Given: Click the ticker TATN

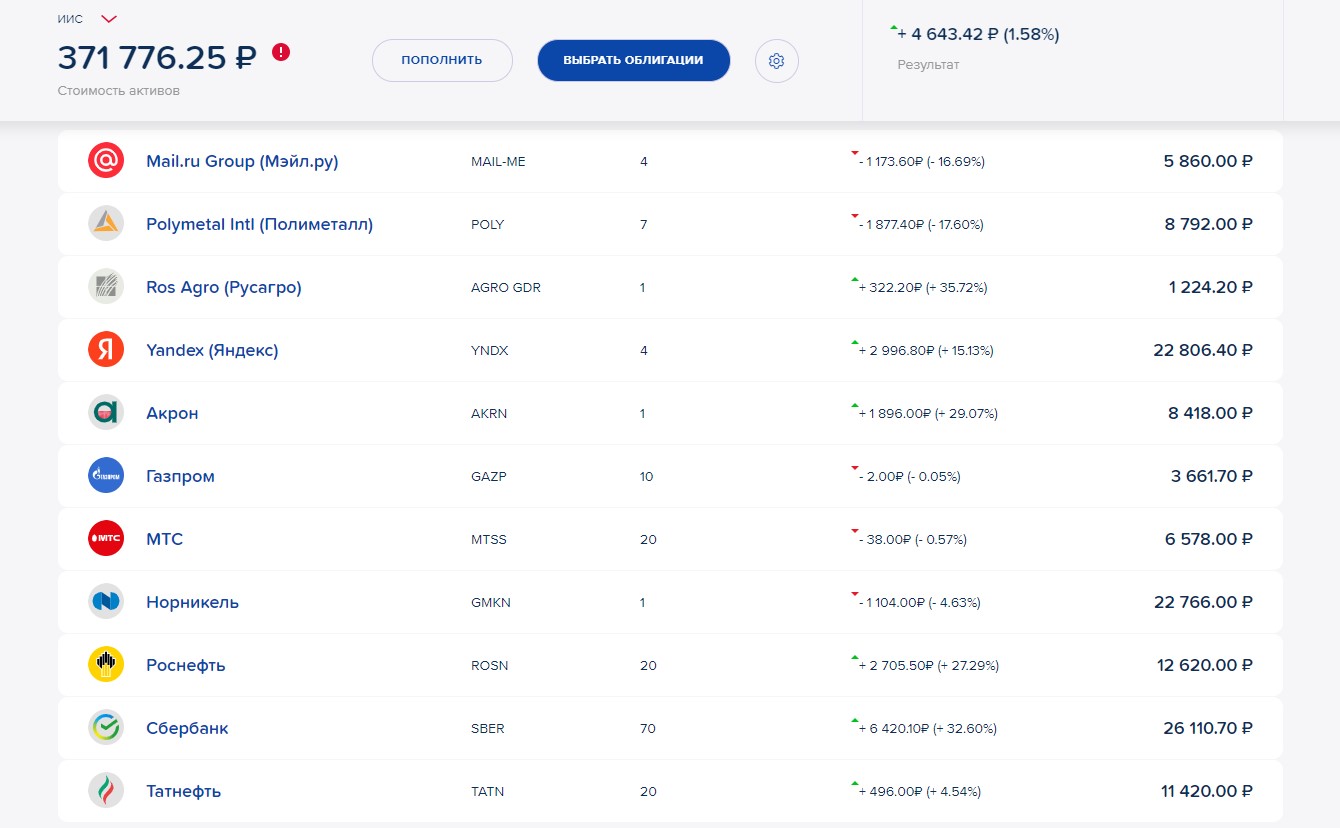Looking at the screenshot, I should pyautogui.click(x=488, y=791).
